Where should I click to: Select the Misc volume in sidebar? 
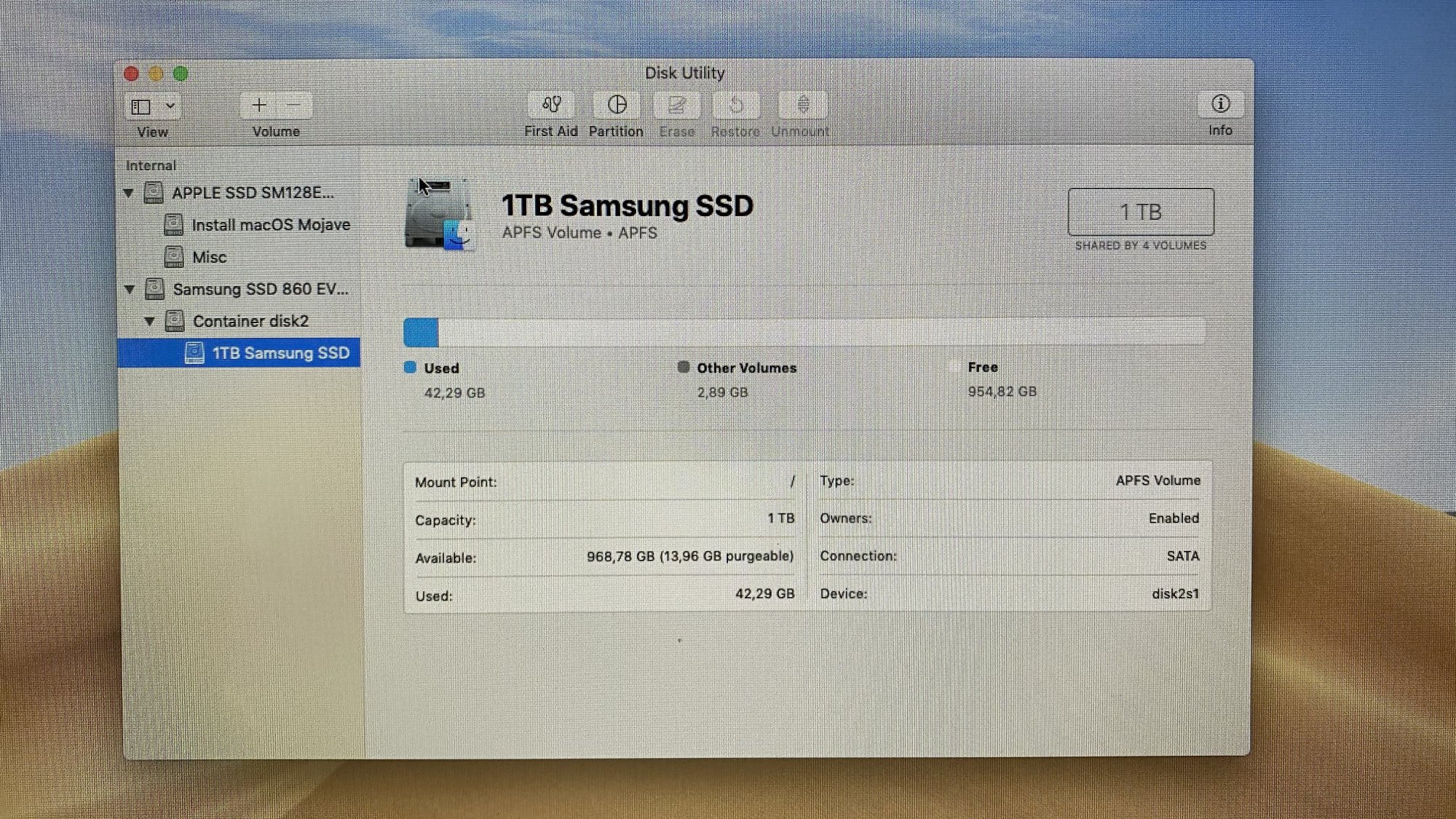(x=209, y=257)
